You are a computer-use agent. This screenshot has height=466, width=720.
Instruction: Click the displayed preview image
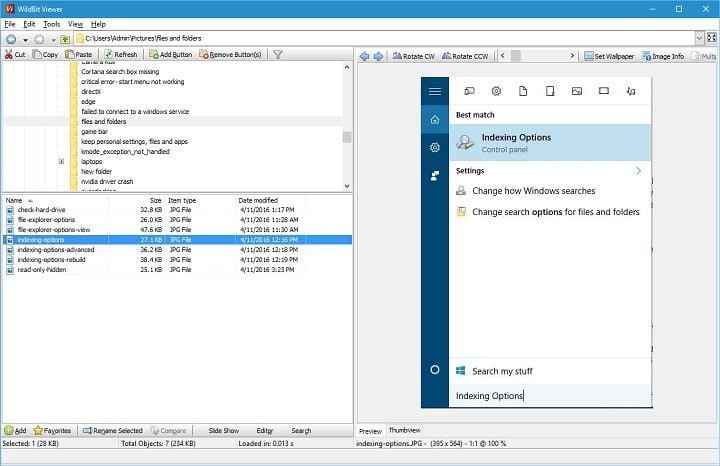pyautogui.click(x=536, y=242)
